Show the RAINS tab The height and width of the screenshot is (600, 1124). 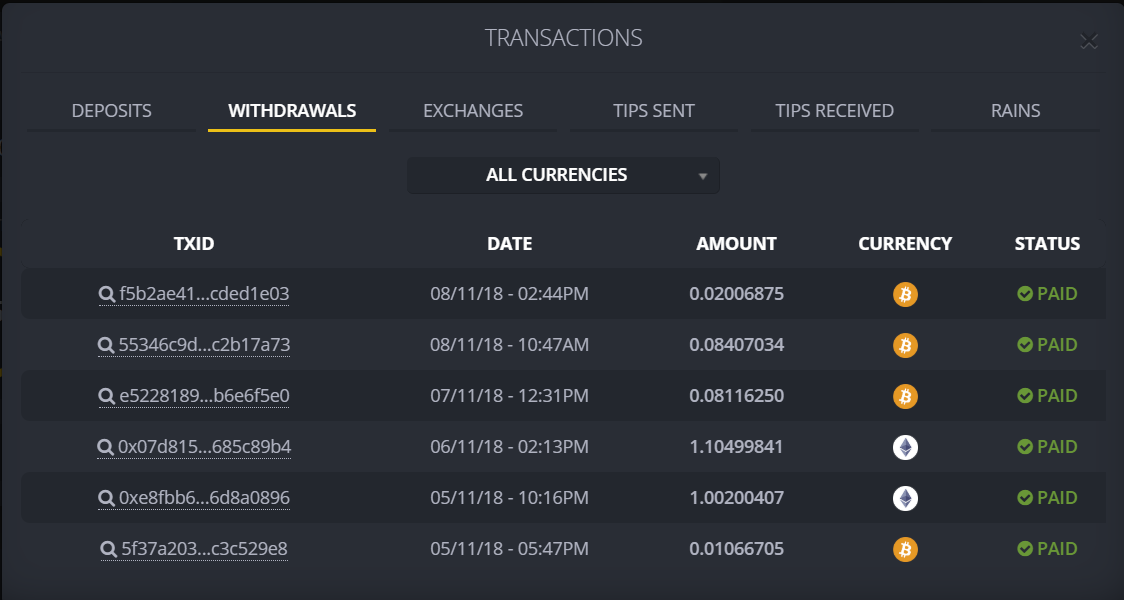click(x=1015, y=111)
